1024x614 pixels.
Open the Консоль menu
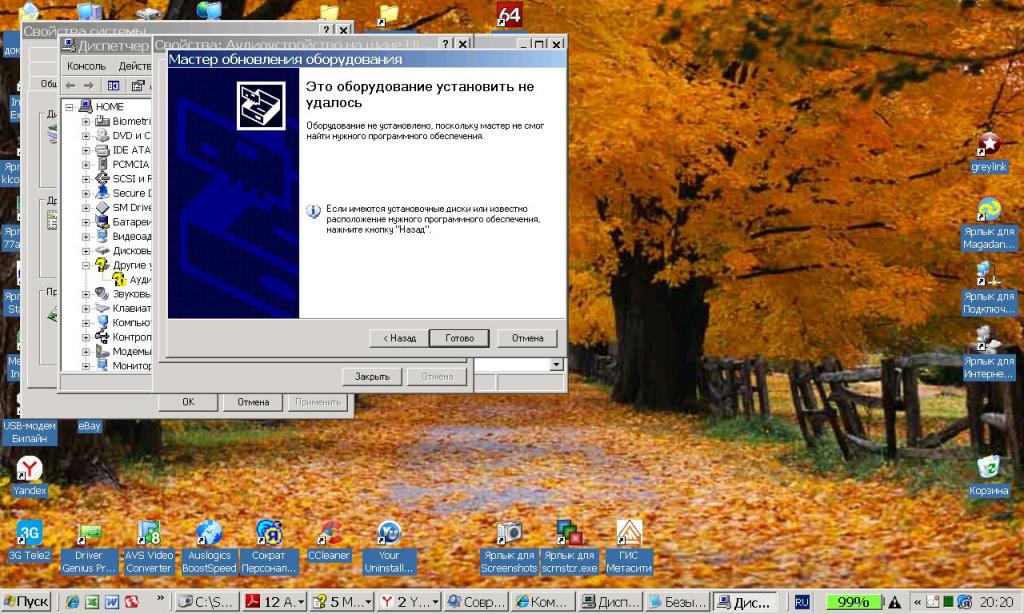coord(86,66)
